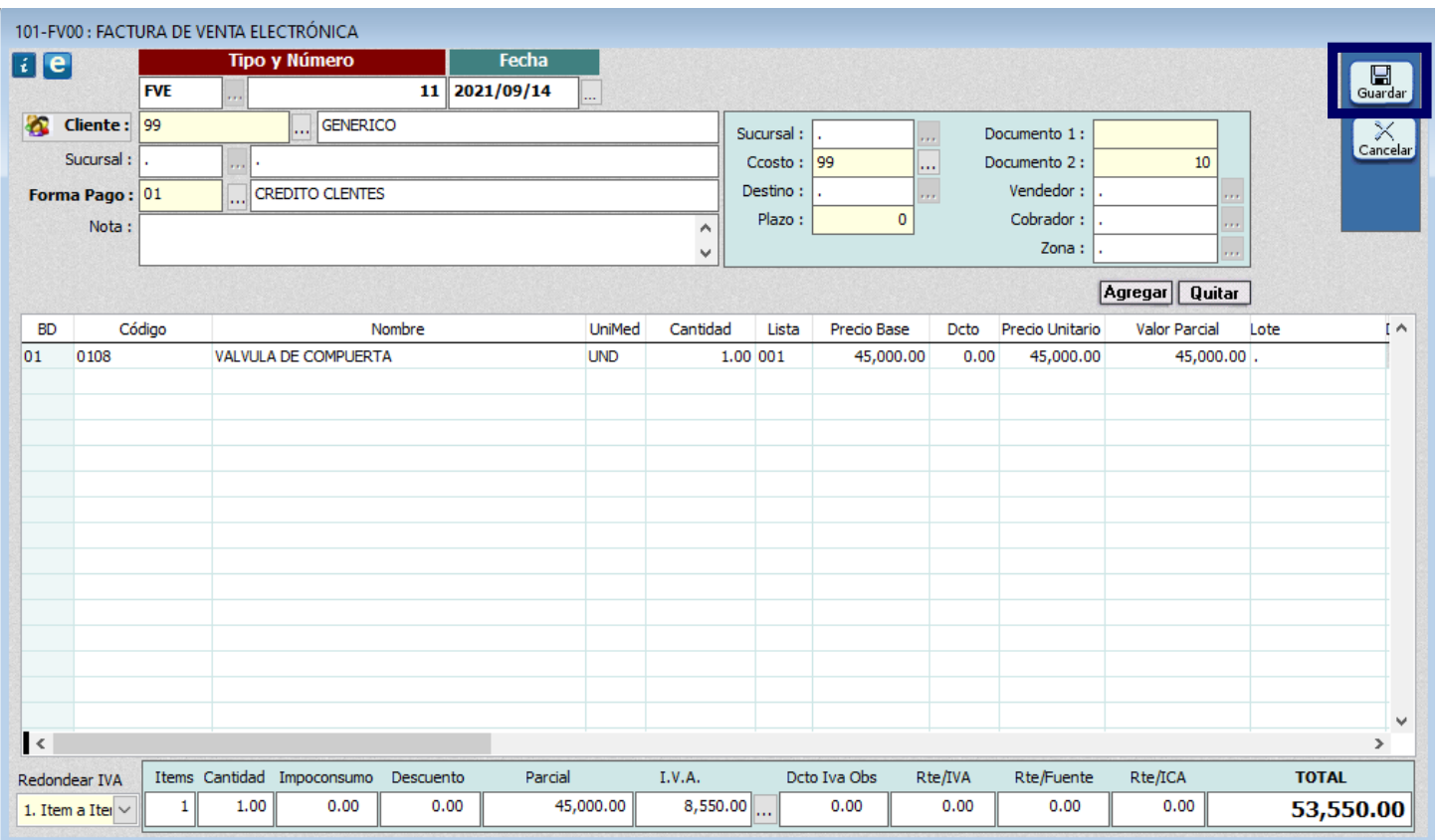Click the Cantidad column header
Screen dimensions: 1441x840
click(x=700, y=329)
